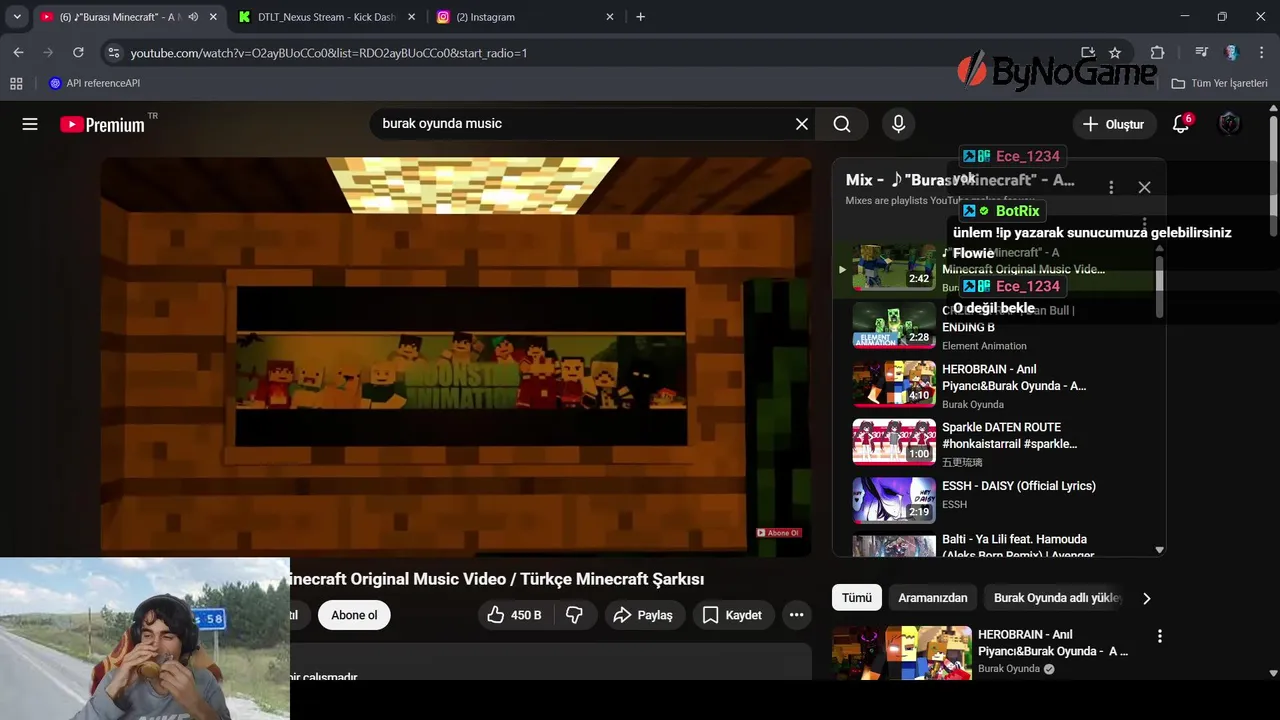Click the Mix playlist scrollbar thumb
The height and width of the screenshot is (720, 1280).
[1160, 287]
